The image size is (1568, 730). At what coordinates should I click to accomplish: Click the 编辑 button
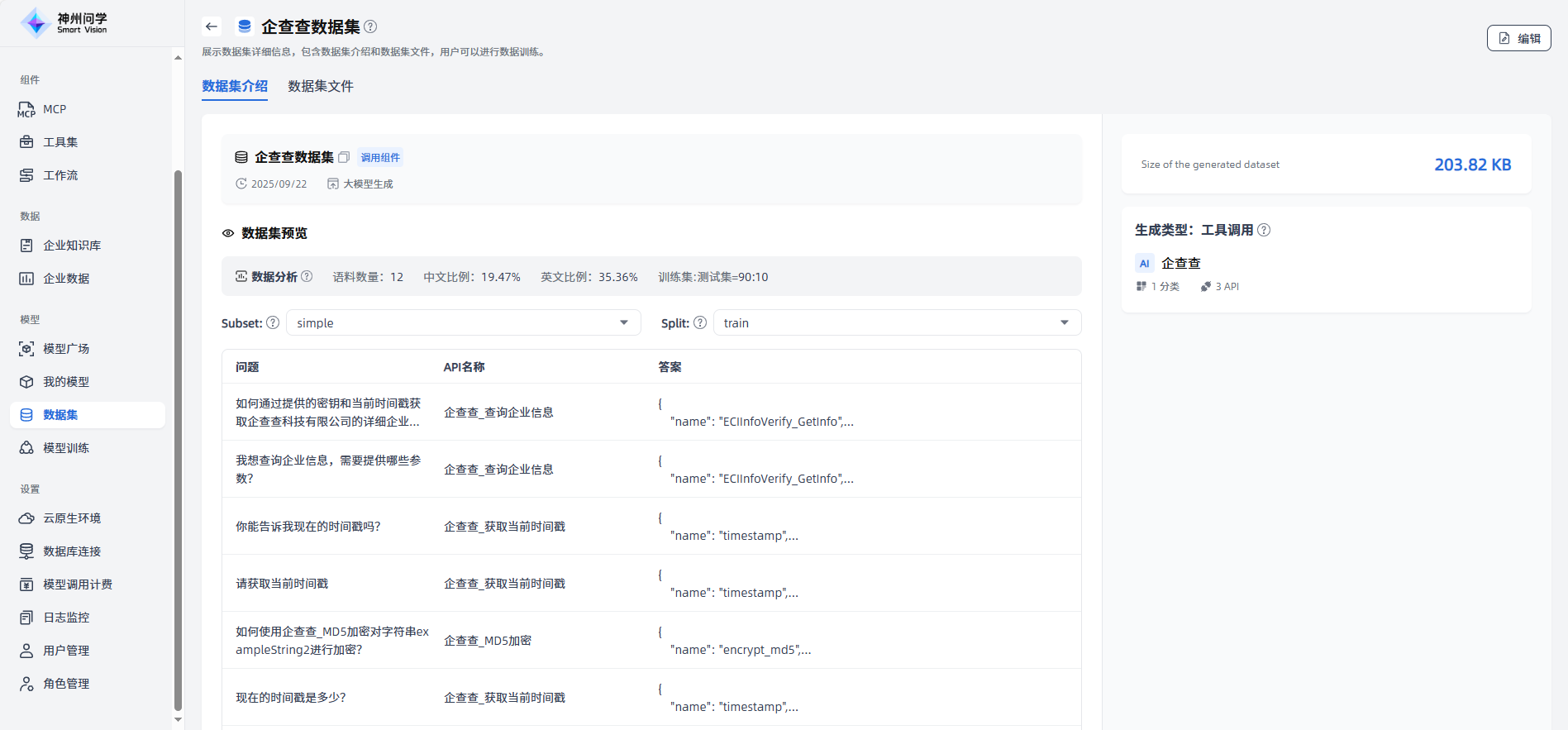pos(1518,38)
